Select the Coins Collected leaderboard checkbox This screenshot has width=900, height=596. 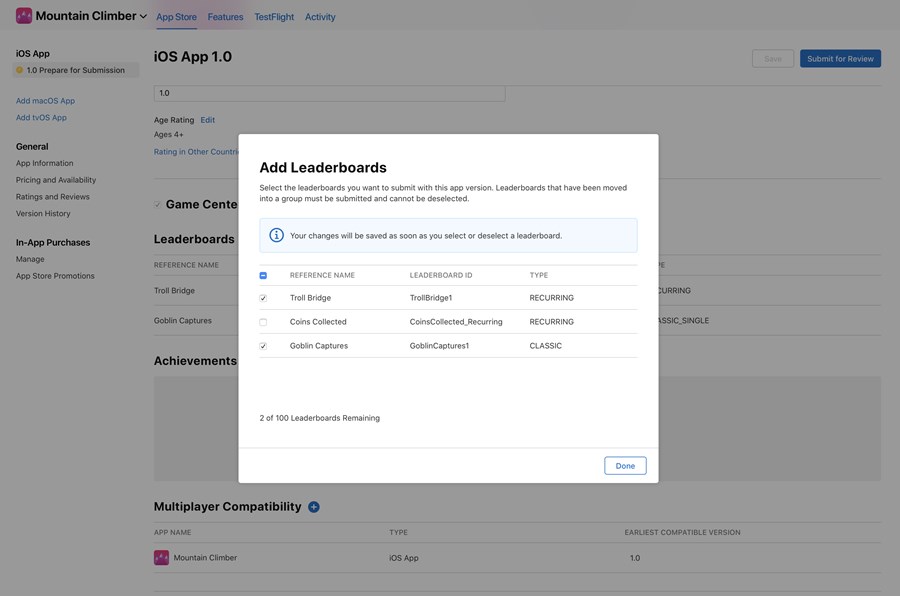pyautogui.click(x=263, y=322)
